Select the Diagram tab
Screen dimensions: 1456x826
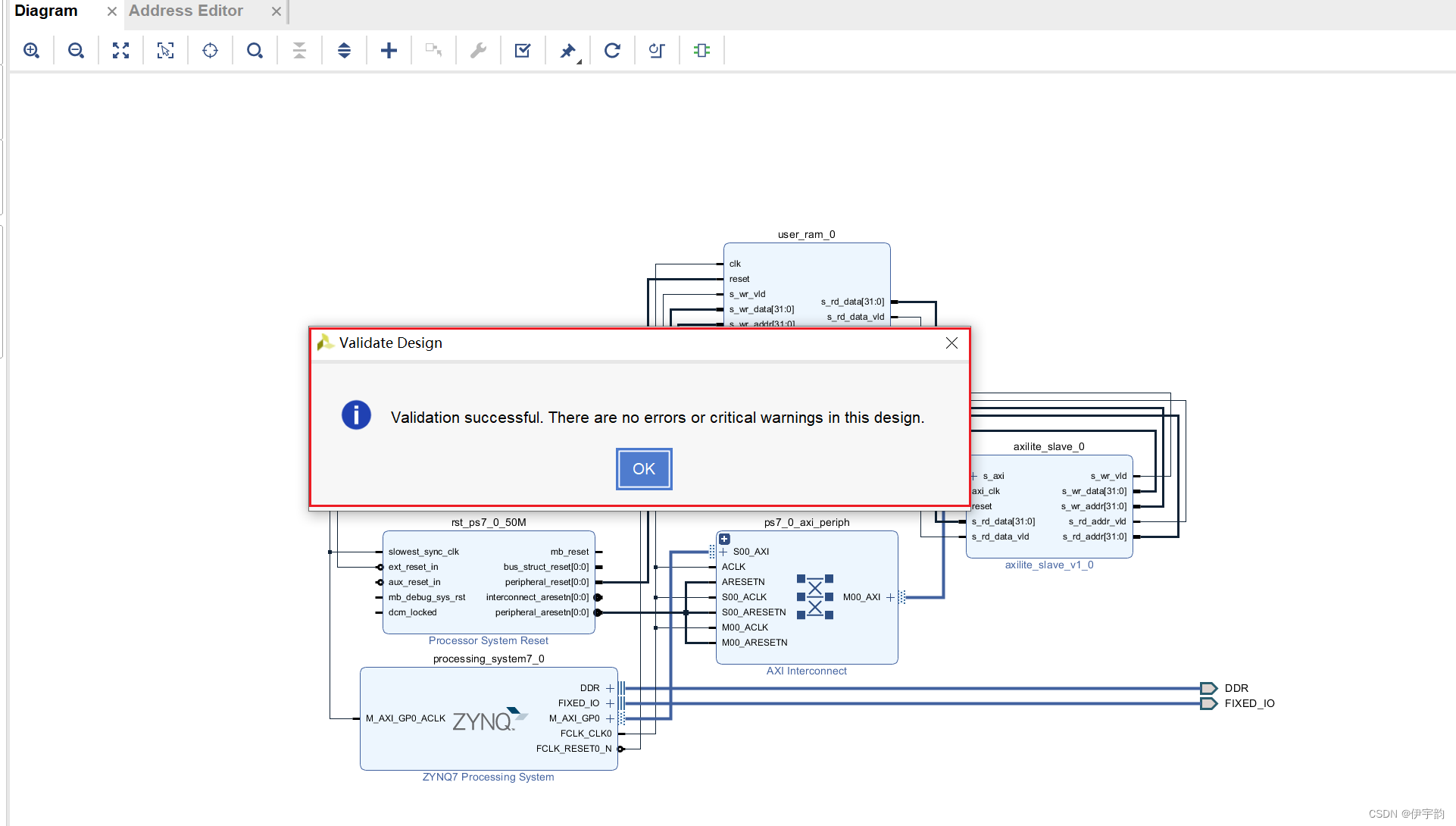(x=46, y=11)
